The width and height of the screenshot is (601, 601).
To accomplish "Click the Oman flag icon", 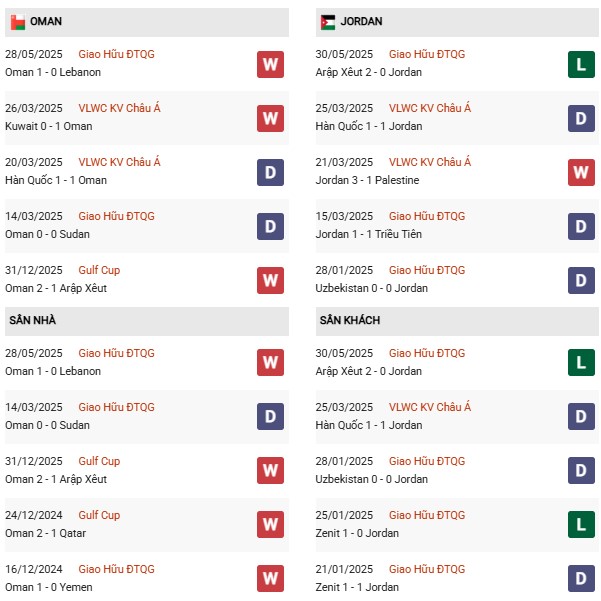I will pyautogui.click(x=18, y=22).
